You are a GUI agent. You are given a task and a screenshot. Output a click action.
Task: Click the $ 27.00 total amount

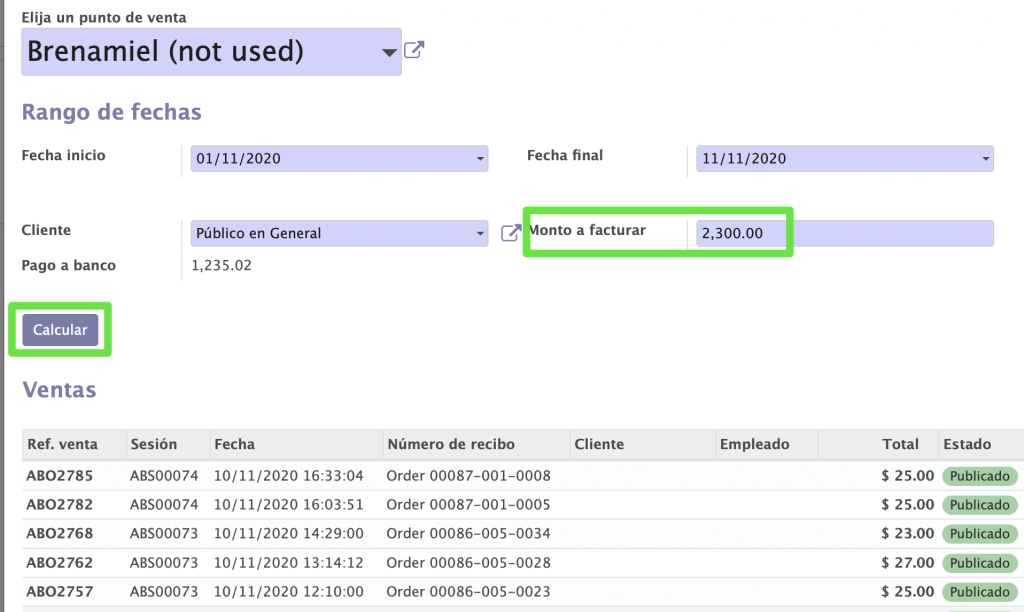click(x=907, y=562)
